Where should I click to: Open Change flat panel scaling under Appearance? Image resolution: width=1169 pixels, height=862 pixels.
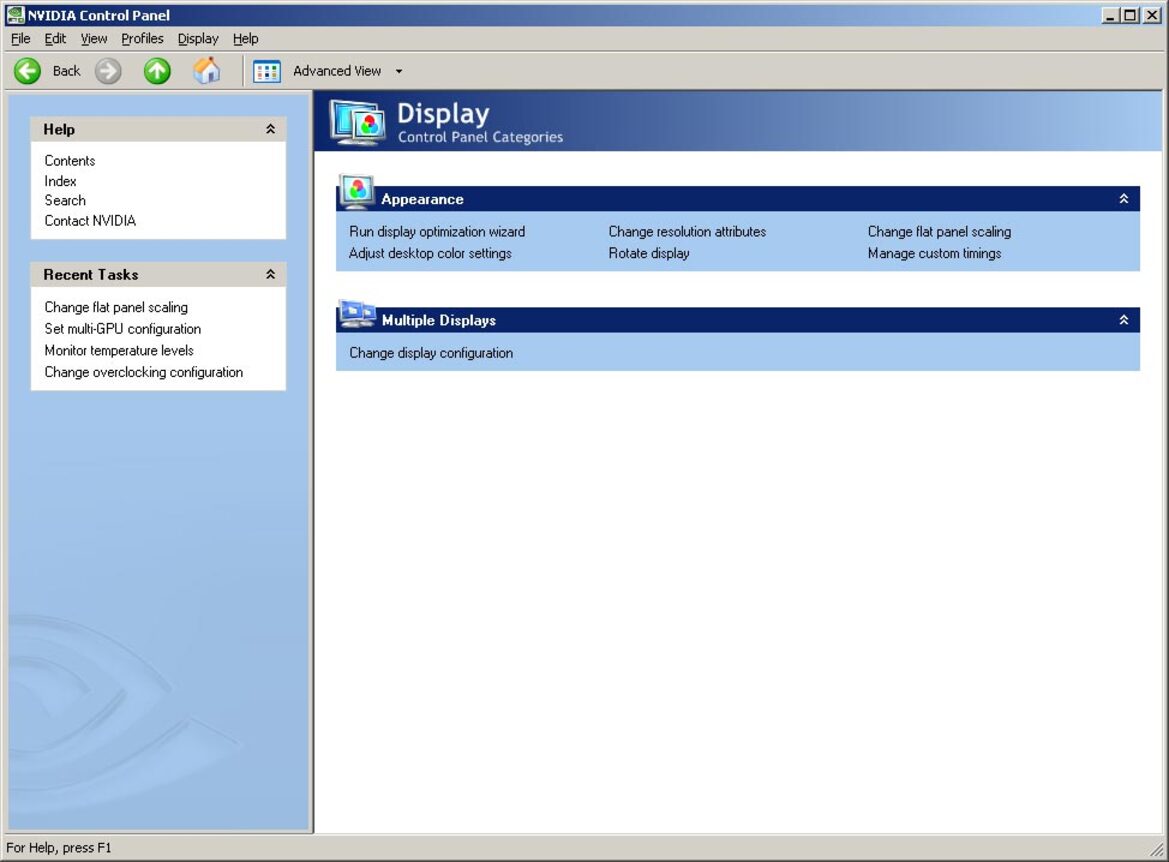click(x=939, y=232)
